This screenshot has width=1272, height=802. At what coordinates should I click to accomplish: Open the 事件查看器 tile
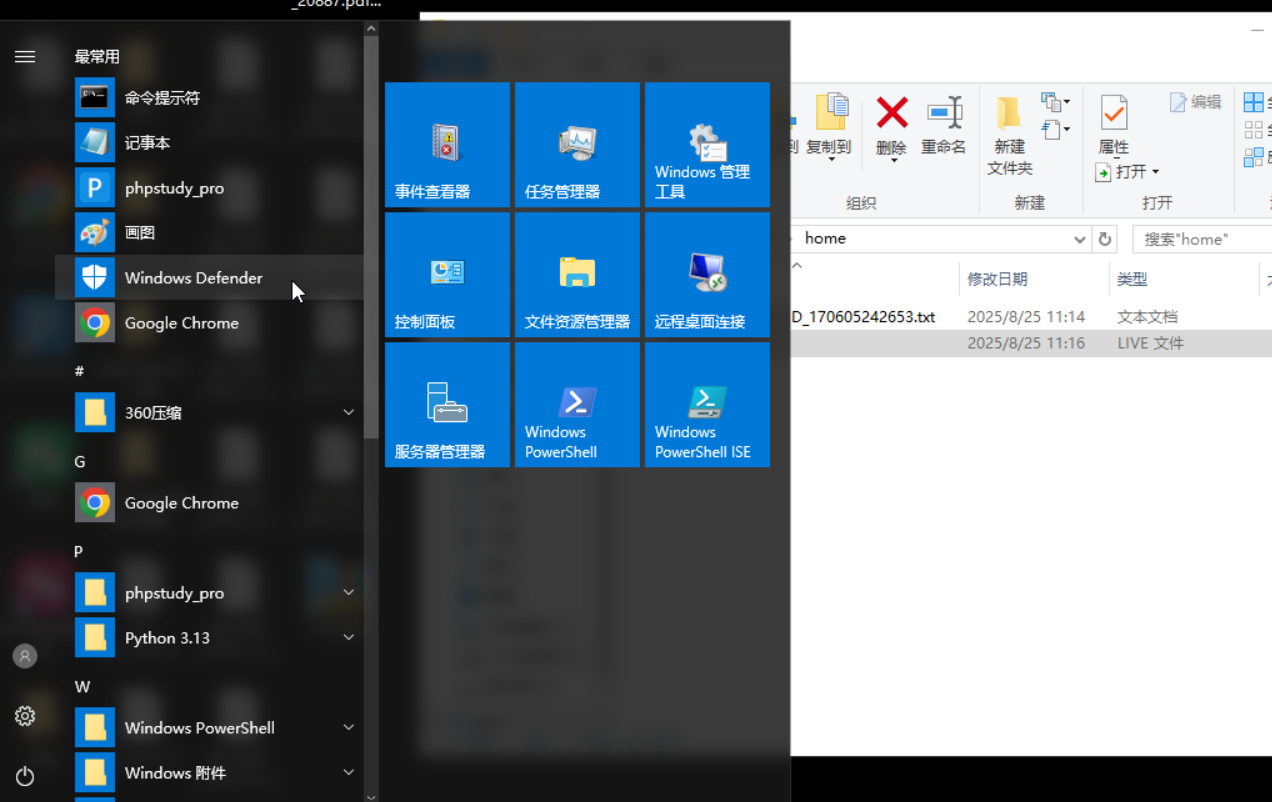(x=447, y=145)
